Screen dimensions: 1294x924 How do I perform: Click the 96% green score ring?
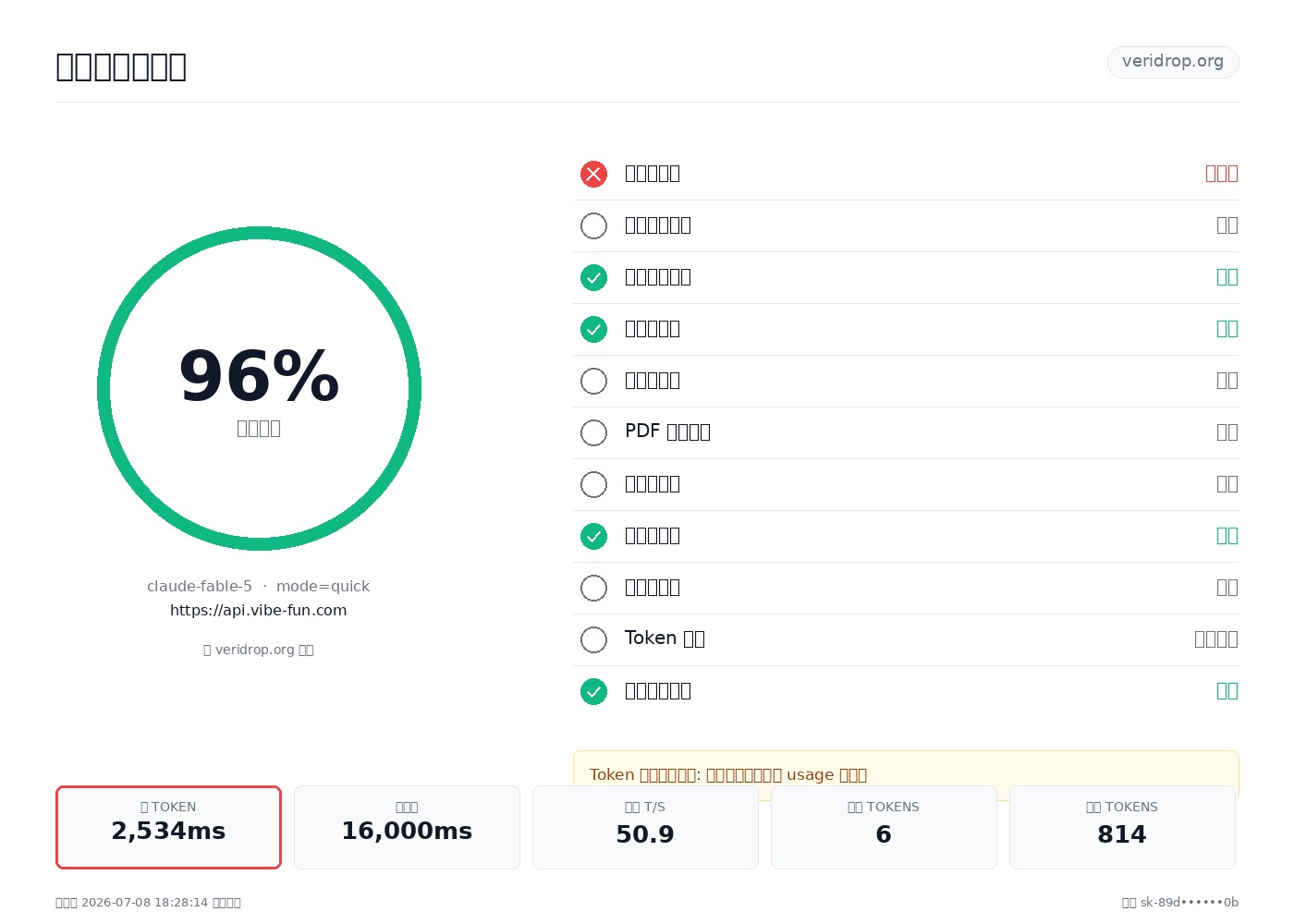click(x=259, y=388)
